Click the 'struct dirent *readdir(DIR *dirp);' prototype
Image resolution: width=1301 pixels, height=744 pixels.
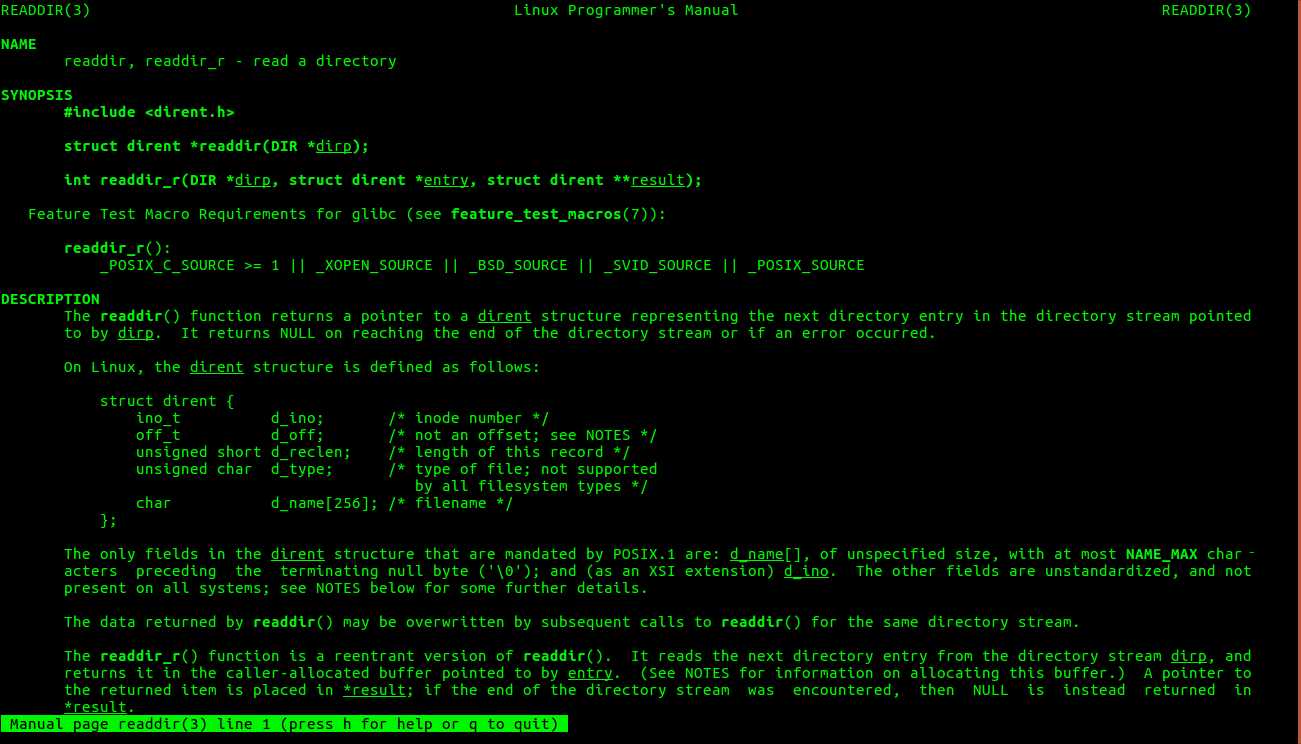[217, 146]
